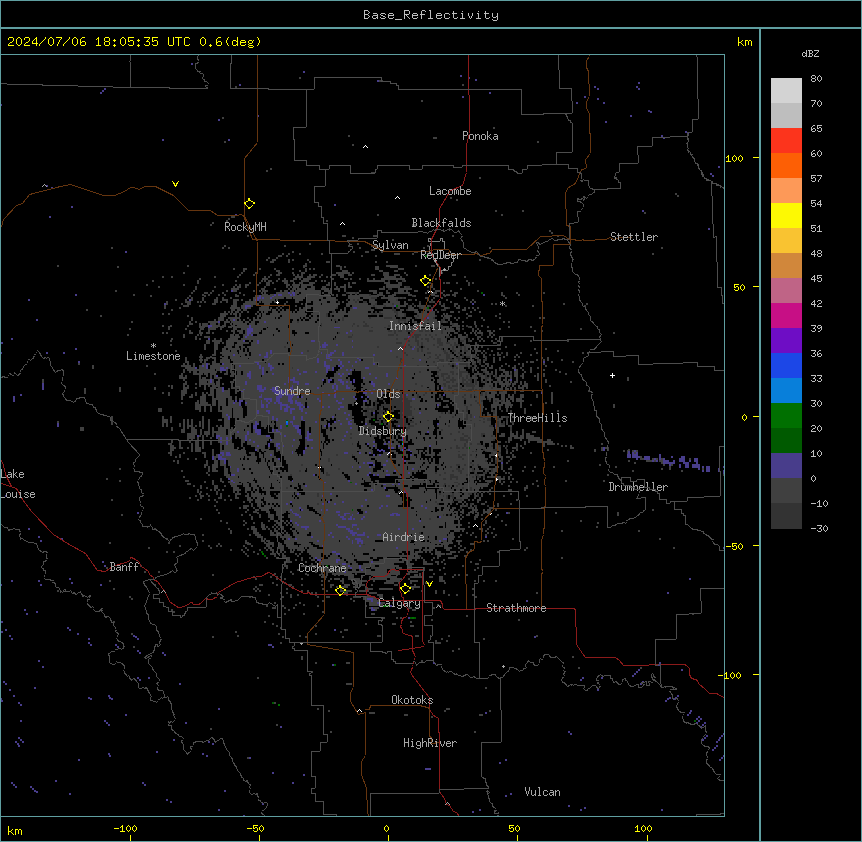This screenshot has height=842, width=862.
Task: Click the ThreeHills label
Action: pyautogui.click(x=537, y=418)
